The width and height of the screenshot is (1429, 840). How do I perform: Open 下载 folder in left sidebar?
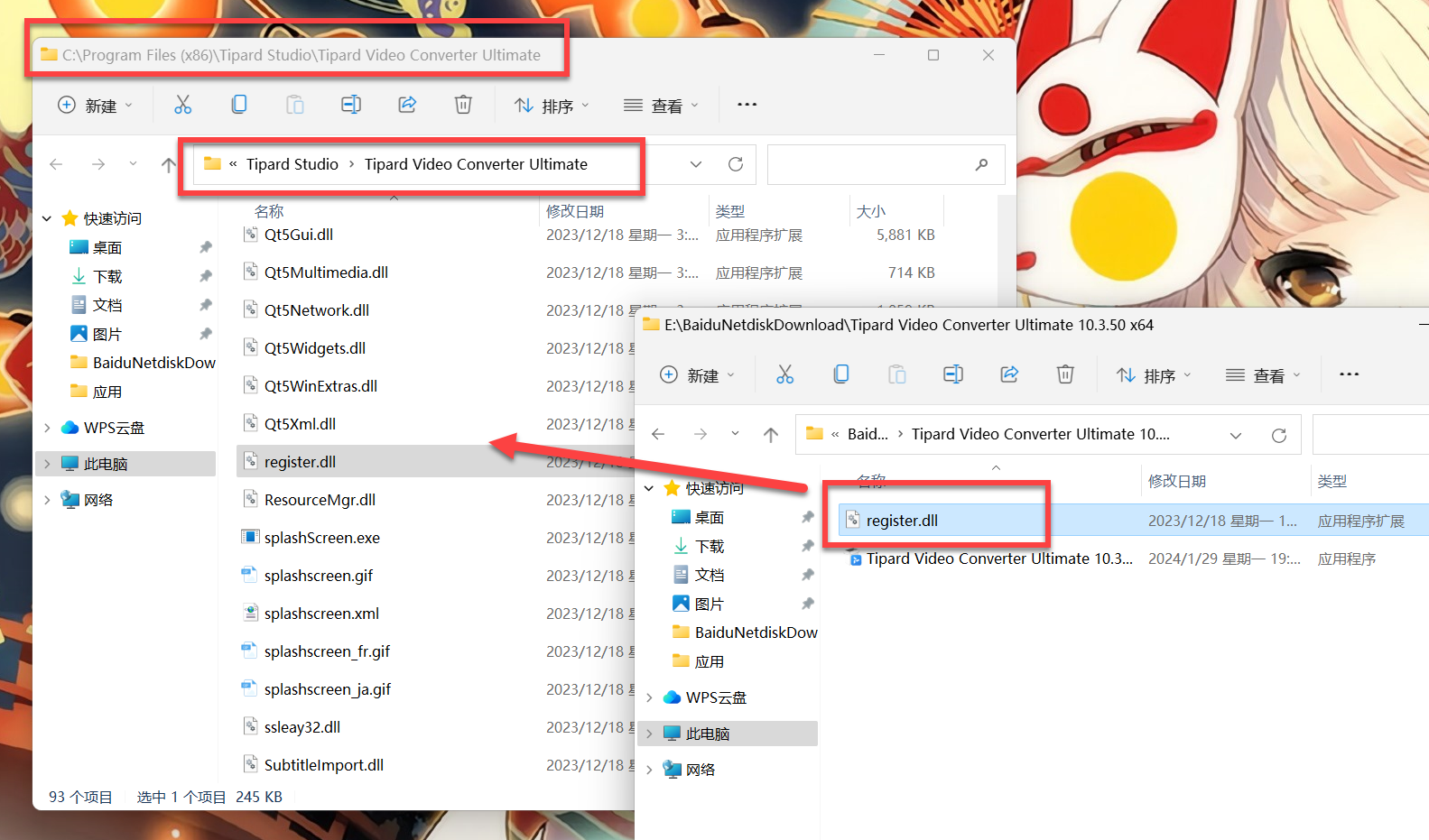(x=107, y=276)
